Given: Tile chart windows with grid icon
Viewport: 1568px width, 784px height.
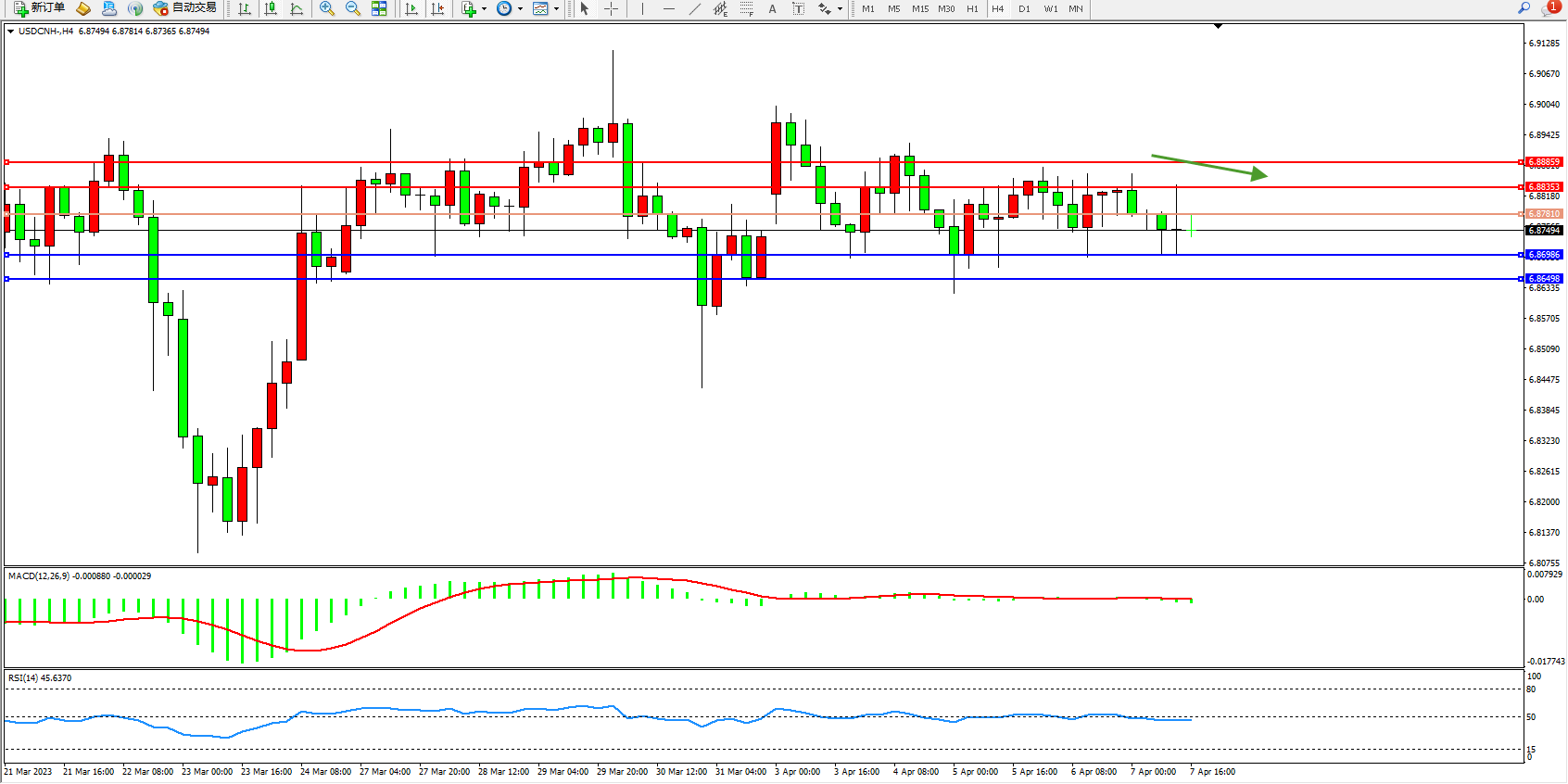Looking at the screenshot, I should click(379, 8).
